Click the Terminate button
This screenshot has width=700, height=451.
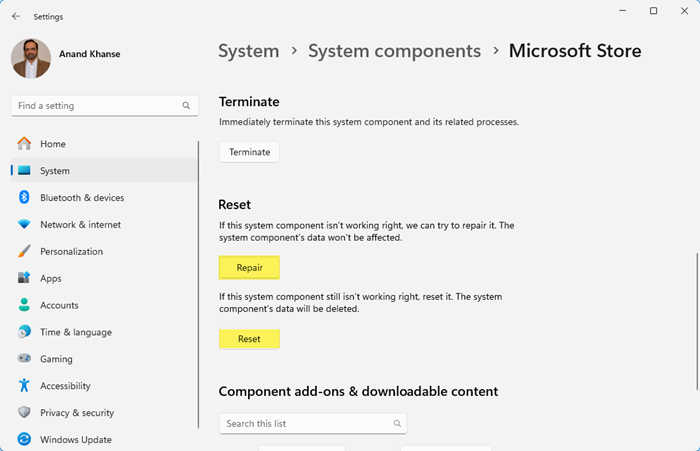coord(249,152)
